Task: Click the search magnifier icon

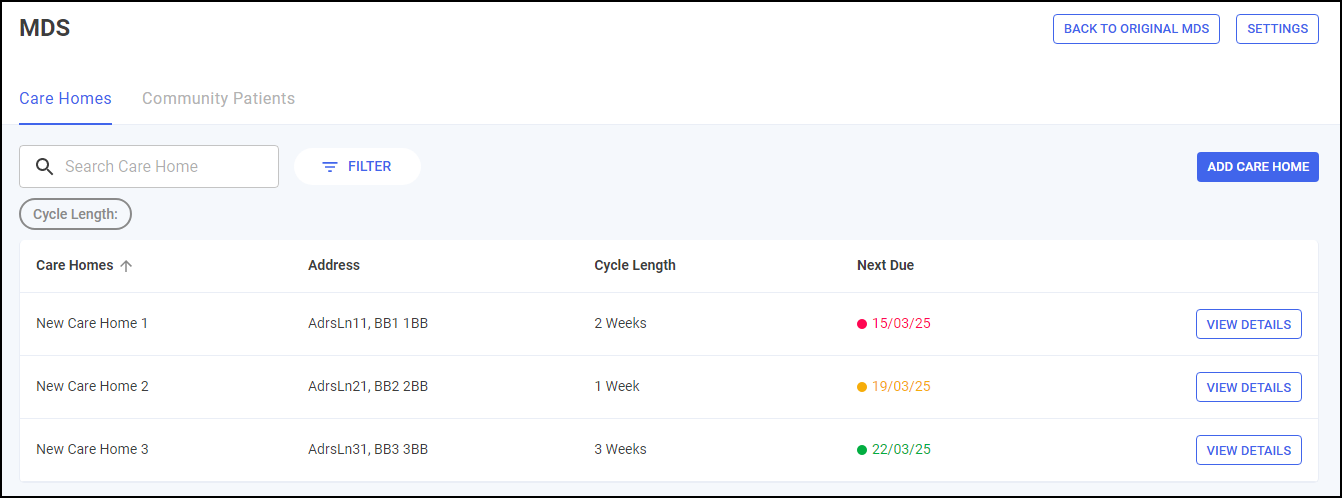Action: [x=44, y=167]
